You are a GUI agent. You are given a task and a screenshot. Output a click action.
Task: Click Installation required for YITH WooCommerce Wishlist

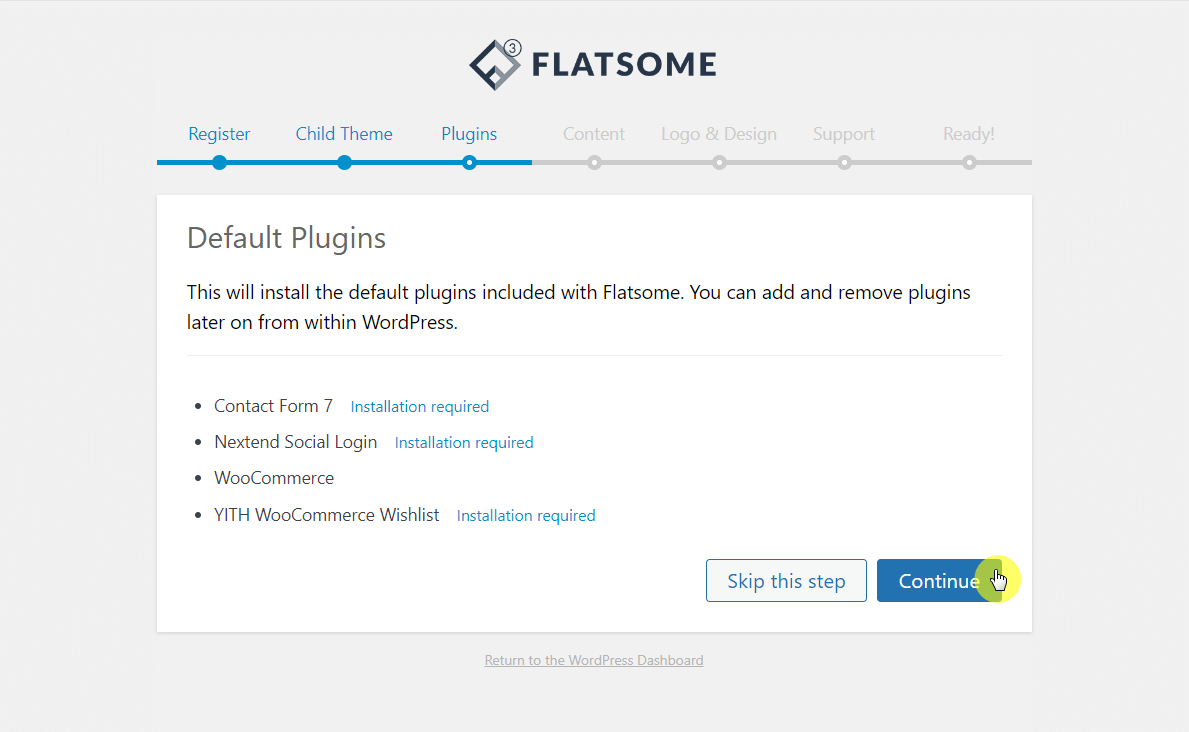[526, 516]
